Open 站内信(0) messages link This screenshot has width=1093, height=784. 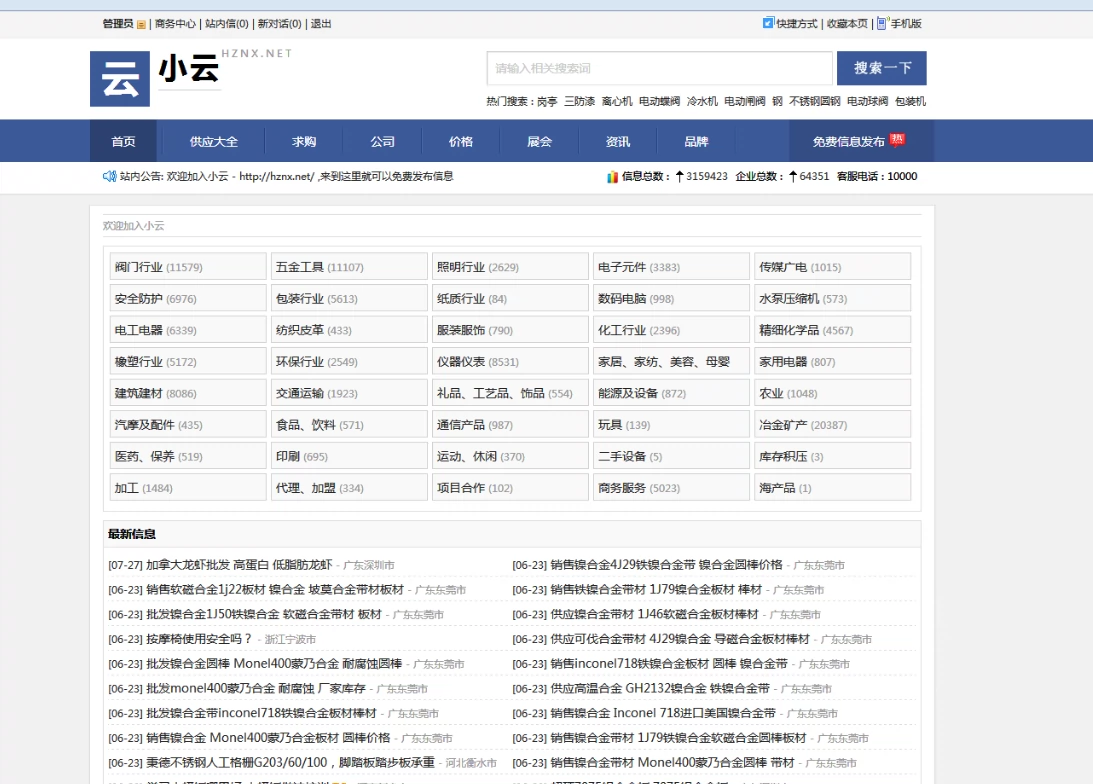pyautogui.click(x=227, y=24)
